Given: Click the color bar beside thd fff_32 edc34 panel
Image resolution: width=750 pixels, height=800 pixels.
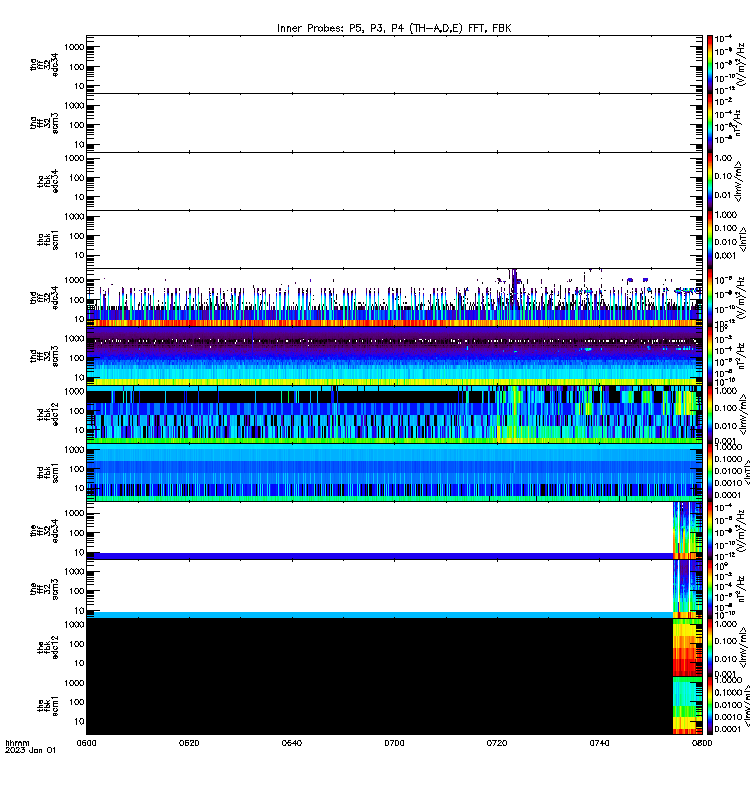Looking at the screenshot, I should point(709,298).
